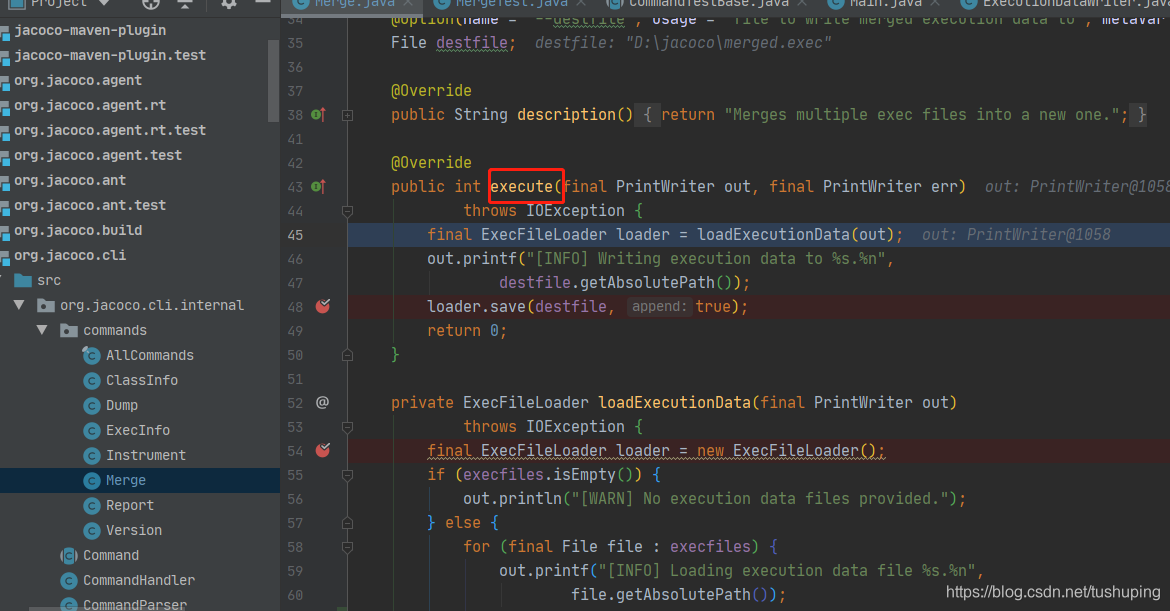Click the fold end marker on line 50

[347, 356]
